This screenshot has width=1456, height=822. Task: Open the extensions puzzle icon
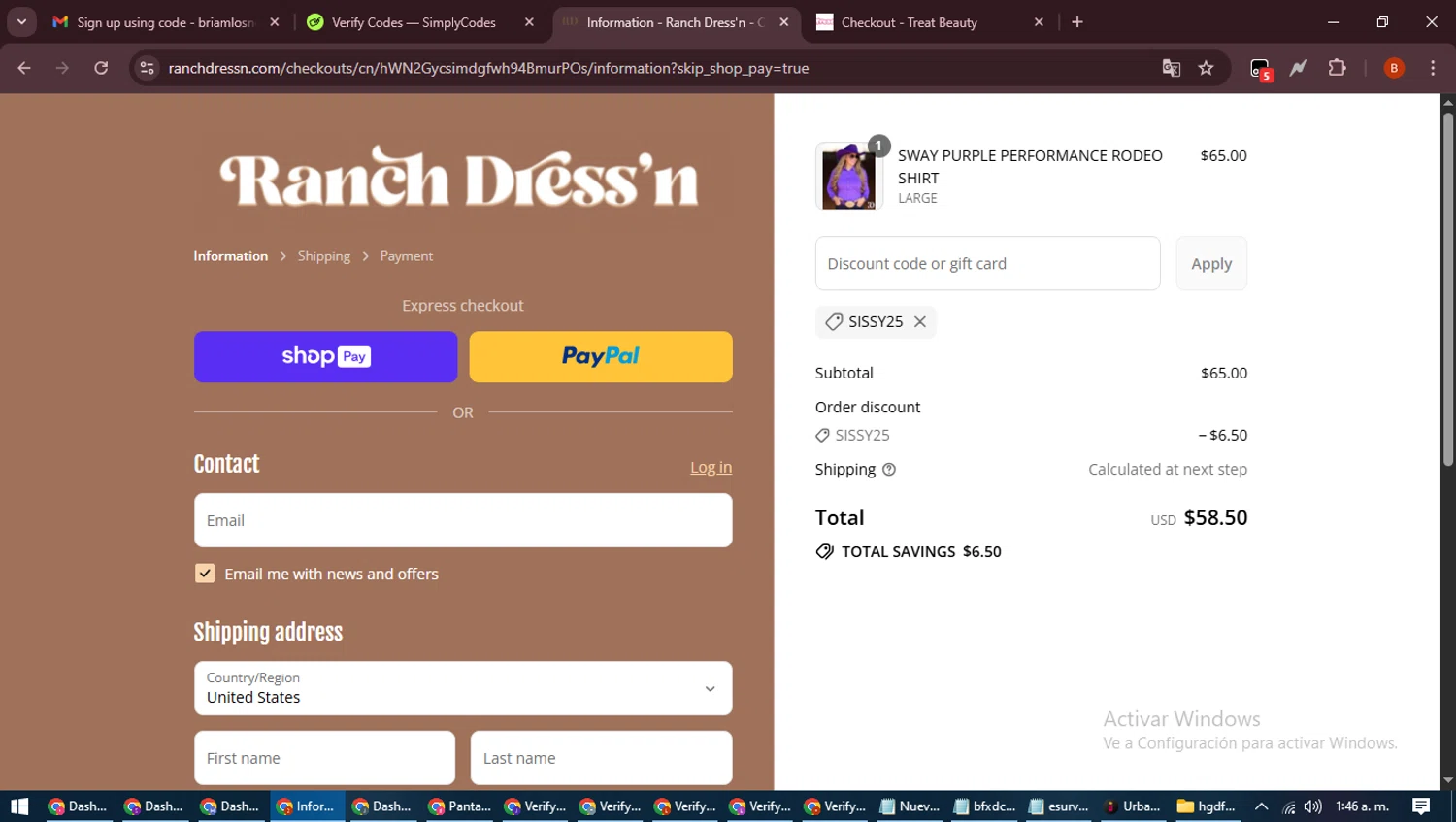coord(1337,68)
